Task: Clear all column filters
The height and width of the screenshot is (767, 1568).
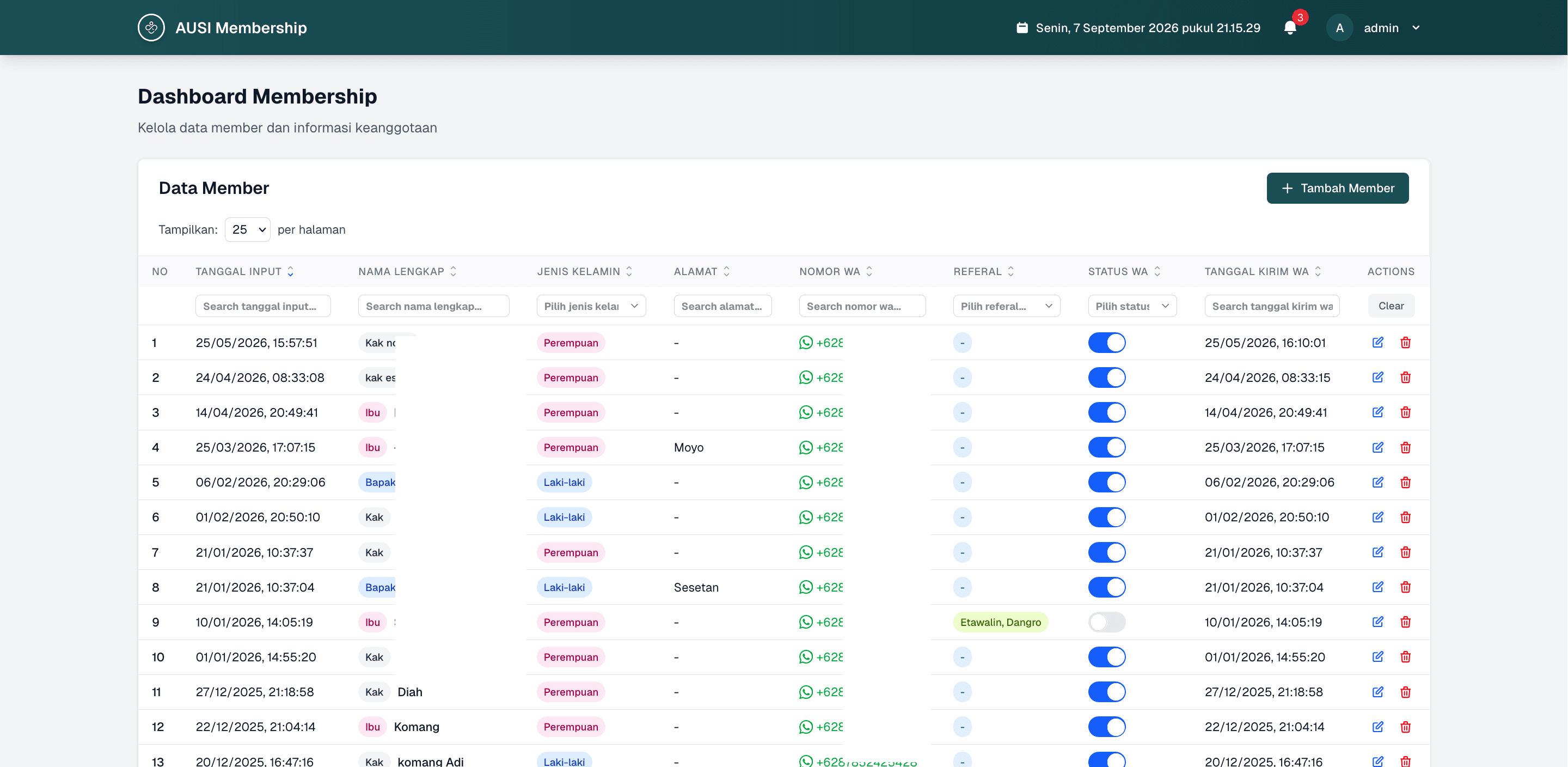Action: (1391, 306)
